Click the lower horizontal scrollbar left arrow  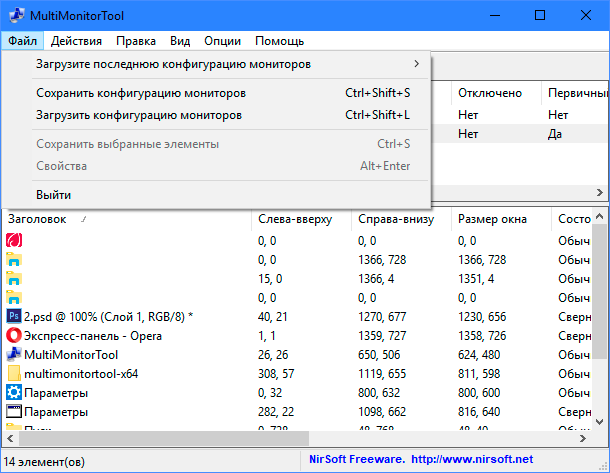(11, 439)
